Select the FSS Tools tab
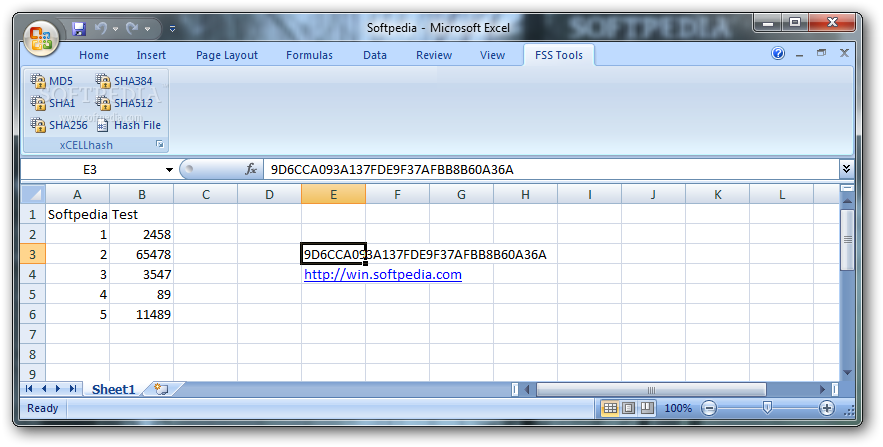 pos(559,55)
